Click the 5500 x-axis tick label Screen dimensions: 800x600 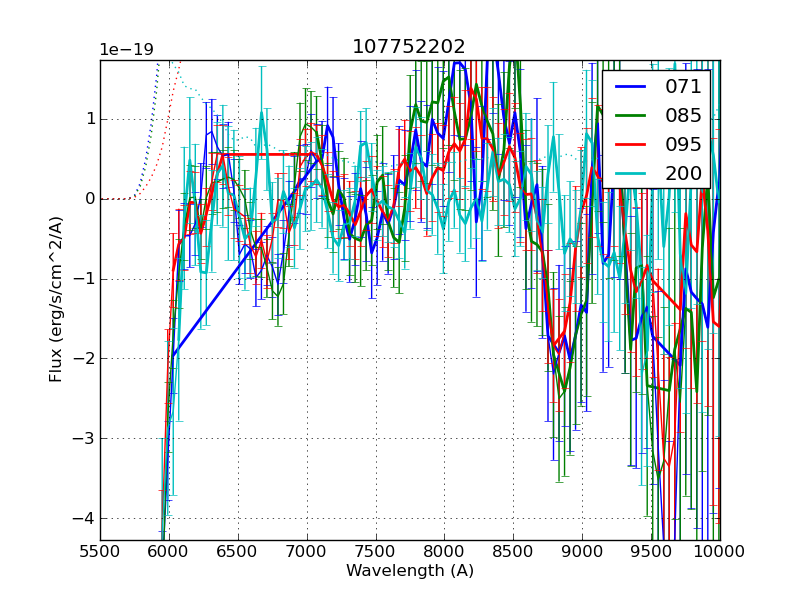tap(100, 551)
